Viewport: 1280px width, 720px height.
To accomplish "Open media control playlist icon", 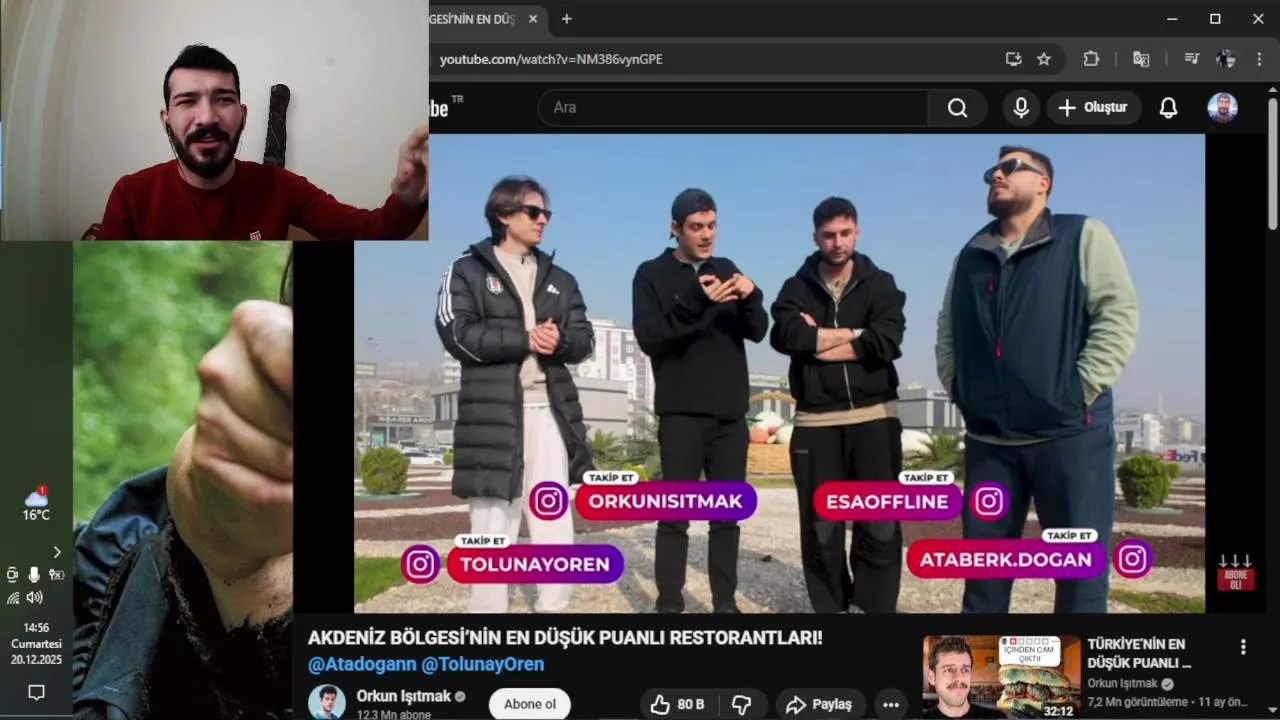I will [1191, 59].
